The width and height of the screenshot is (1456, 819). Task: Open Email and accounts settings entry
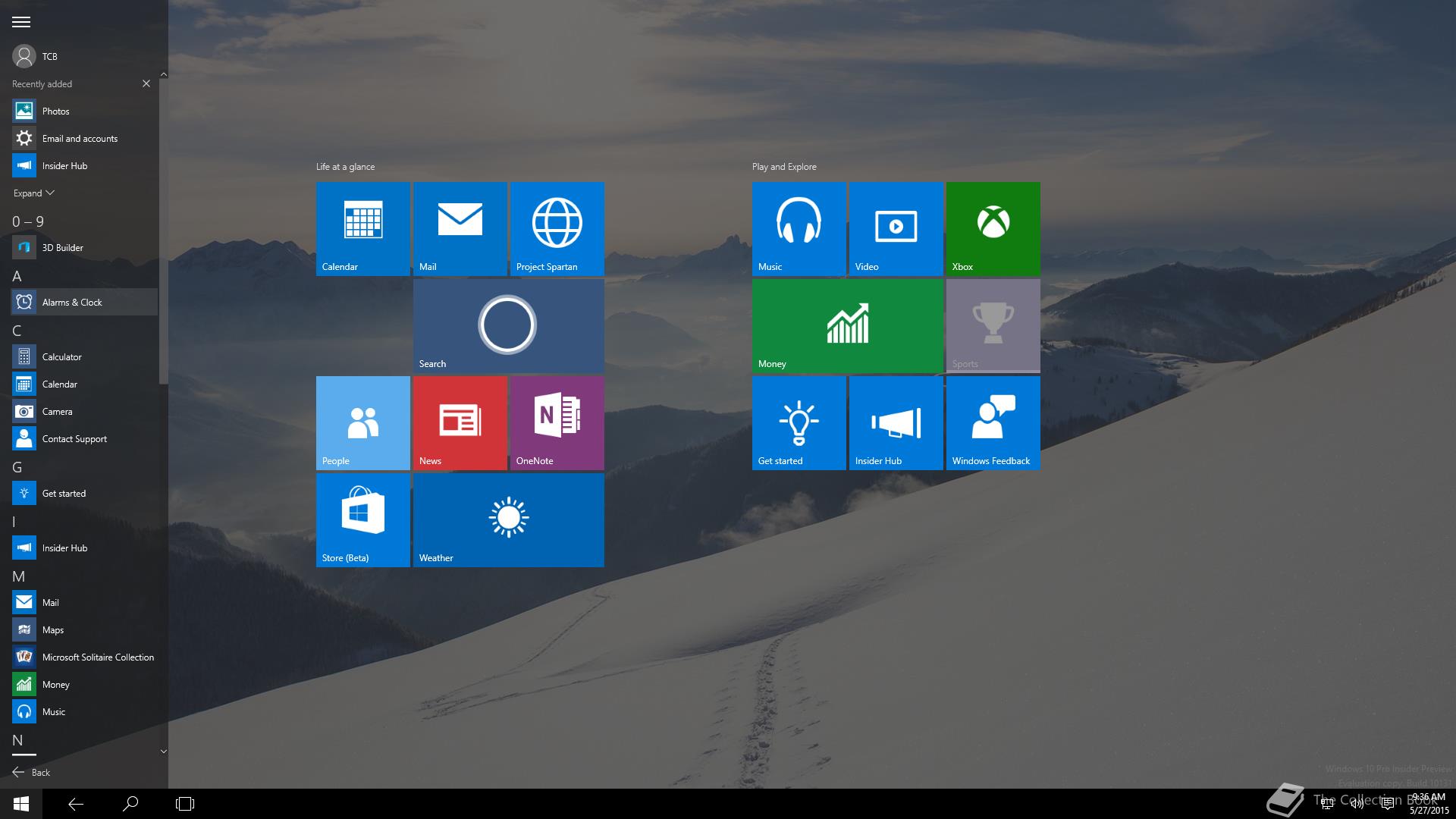84,138
